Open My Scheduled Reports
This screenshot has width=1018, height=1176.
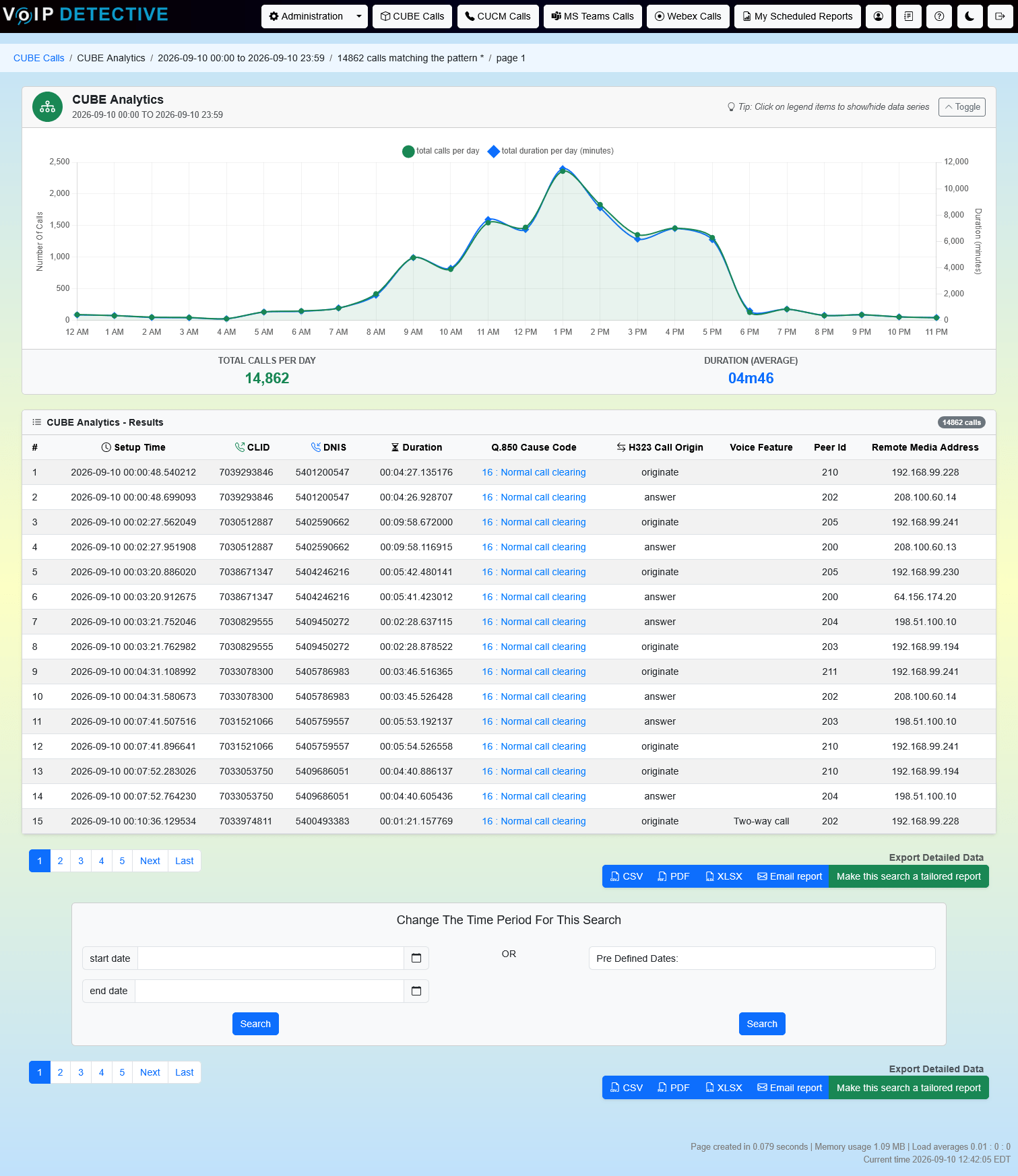click(798, 16)
